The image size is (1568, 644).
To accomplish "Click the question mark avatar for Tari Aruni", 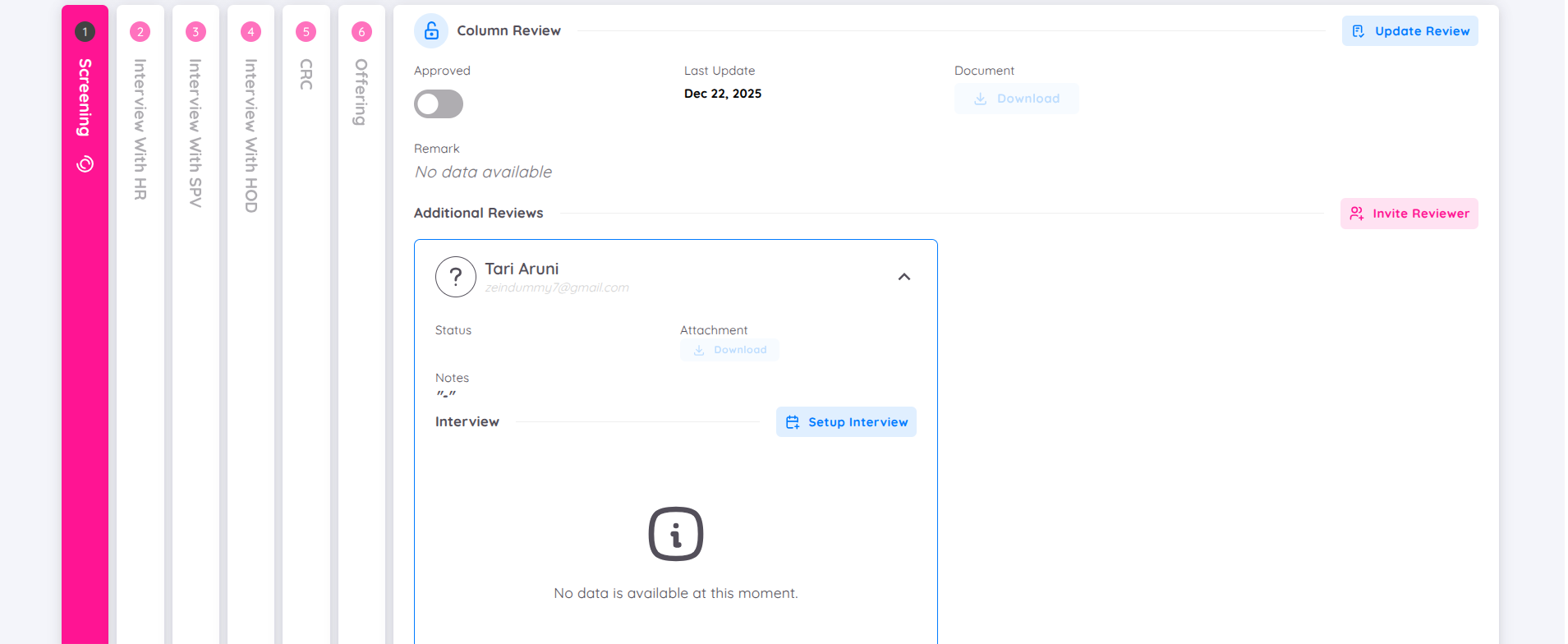I will point(456,277).
